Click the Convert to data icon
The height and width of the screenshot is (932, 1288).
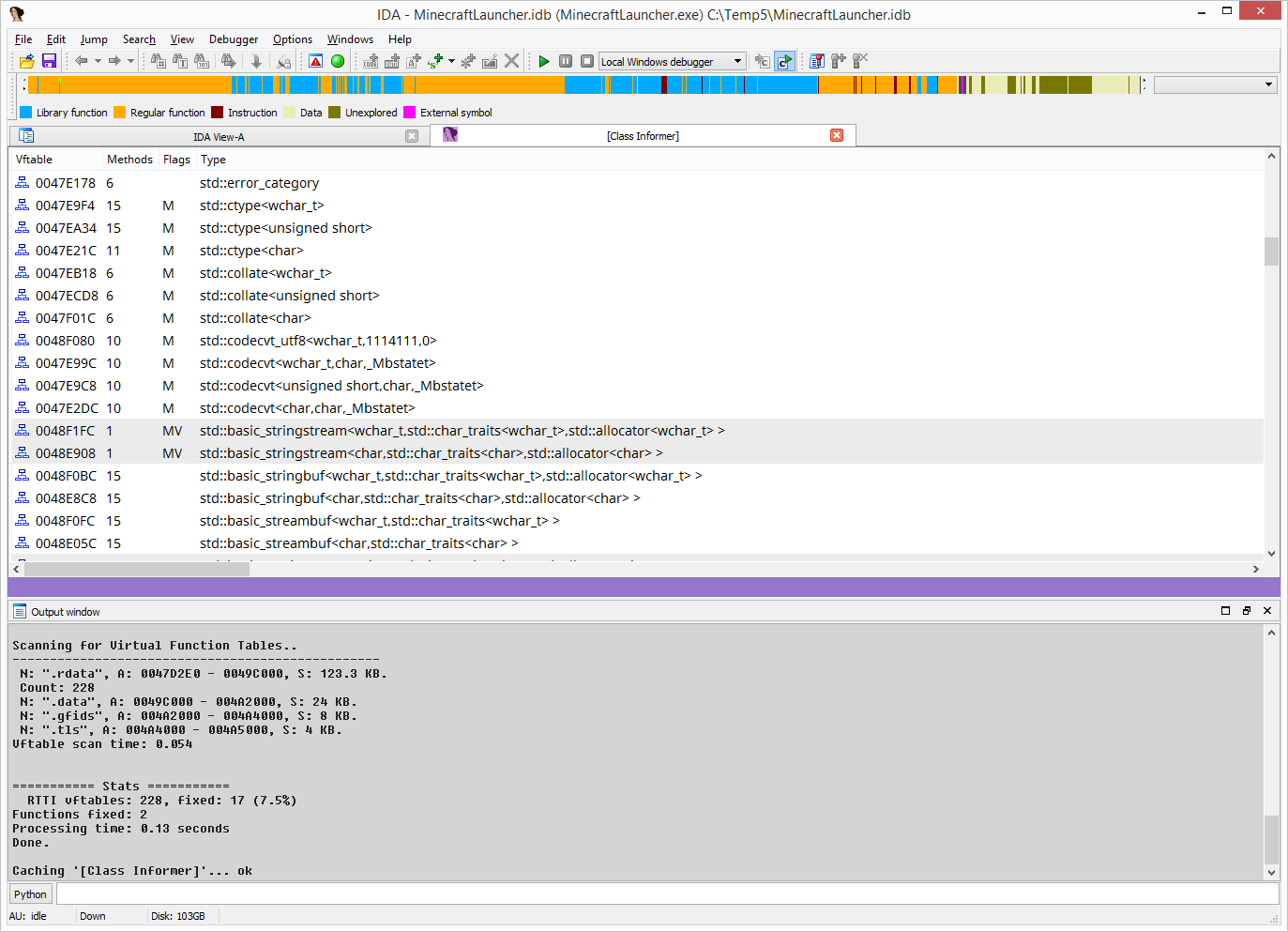(x=392, y=61)
